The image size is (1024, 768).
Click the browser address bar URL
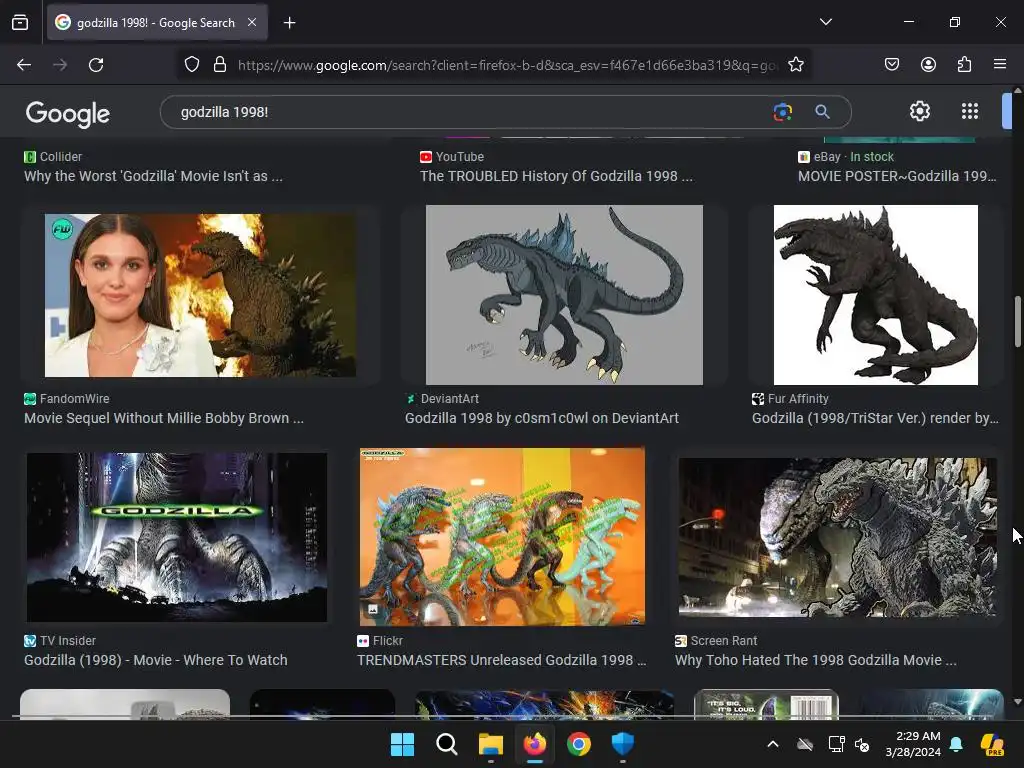click(507, 65)
